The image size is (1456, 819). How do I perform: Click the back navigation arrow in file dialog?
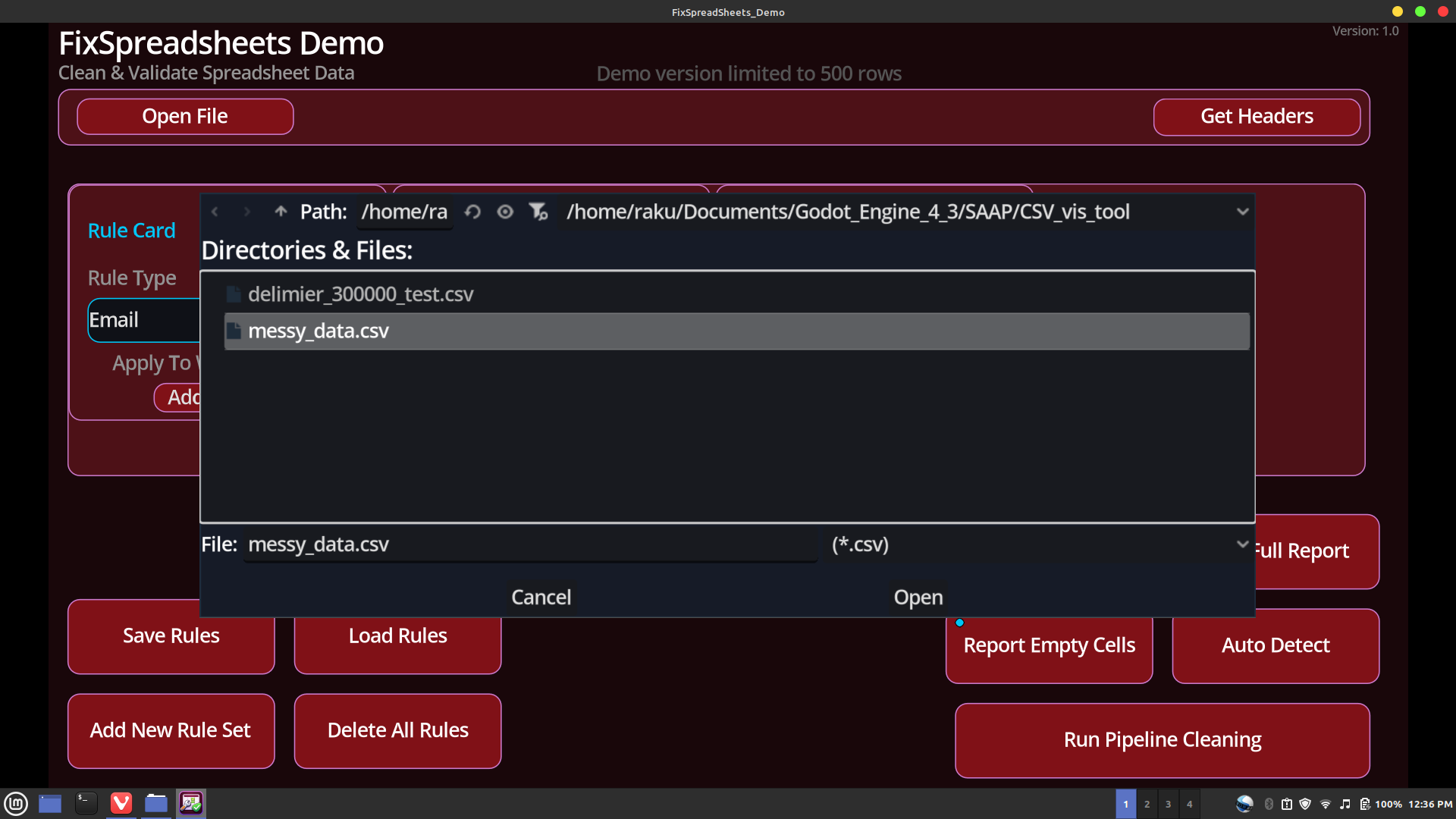coord(215,212)
